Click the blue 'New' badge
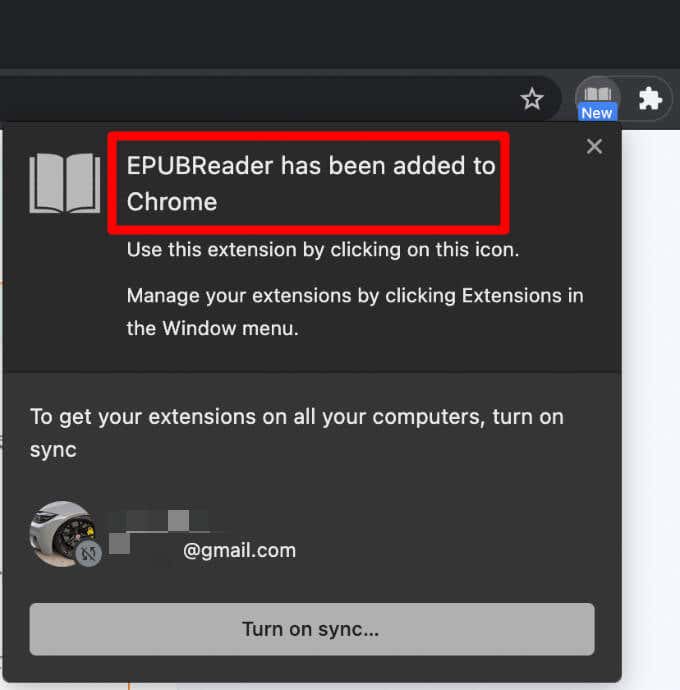Viewport: 680px width, 690px height. pos(597,113)
